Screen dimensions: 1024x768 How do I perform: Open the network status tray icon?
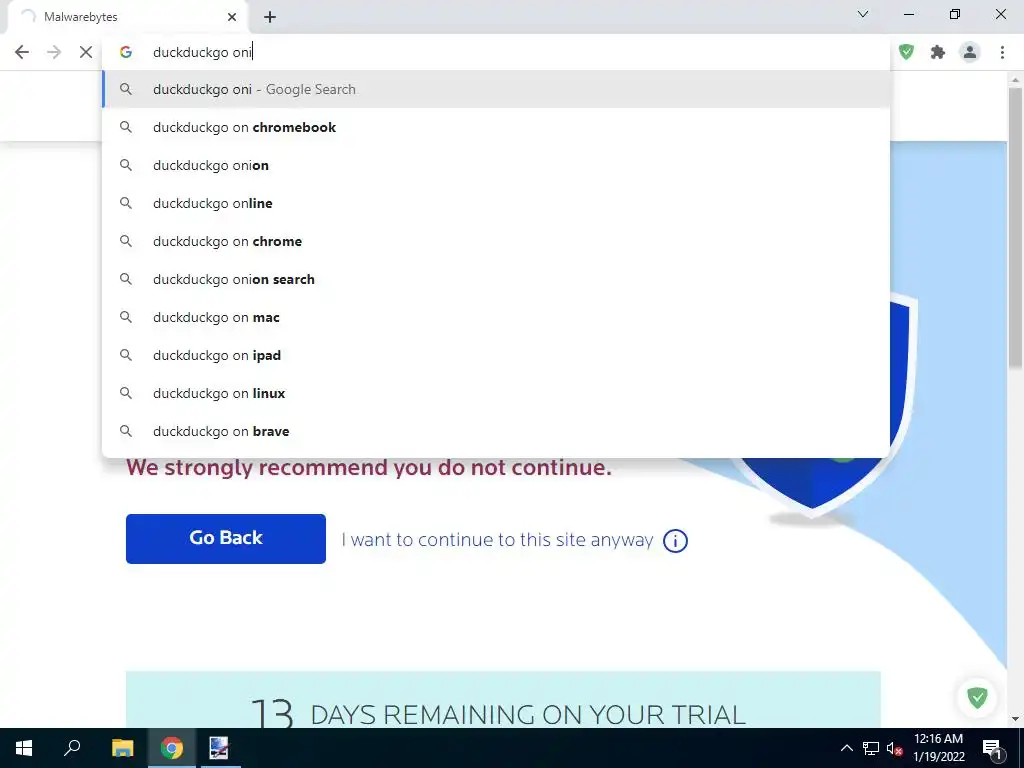[871, 748]
